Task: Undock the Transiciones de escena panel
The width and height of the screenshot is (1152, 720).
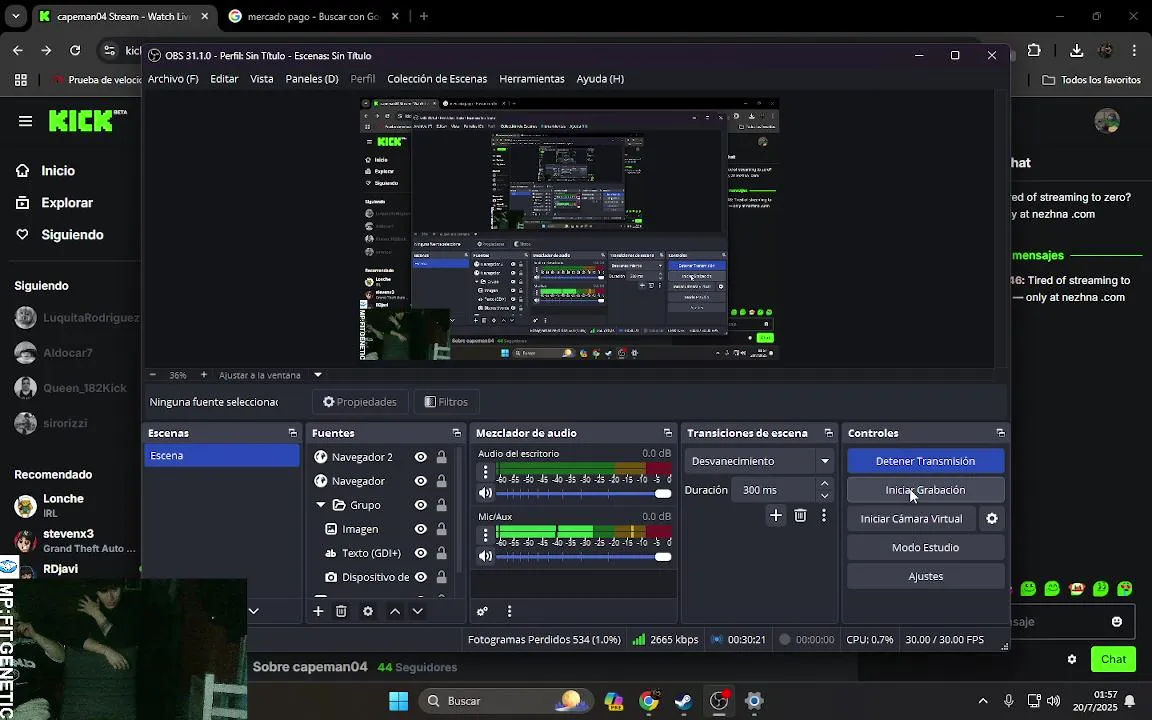Action: tap(828, 433)
